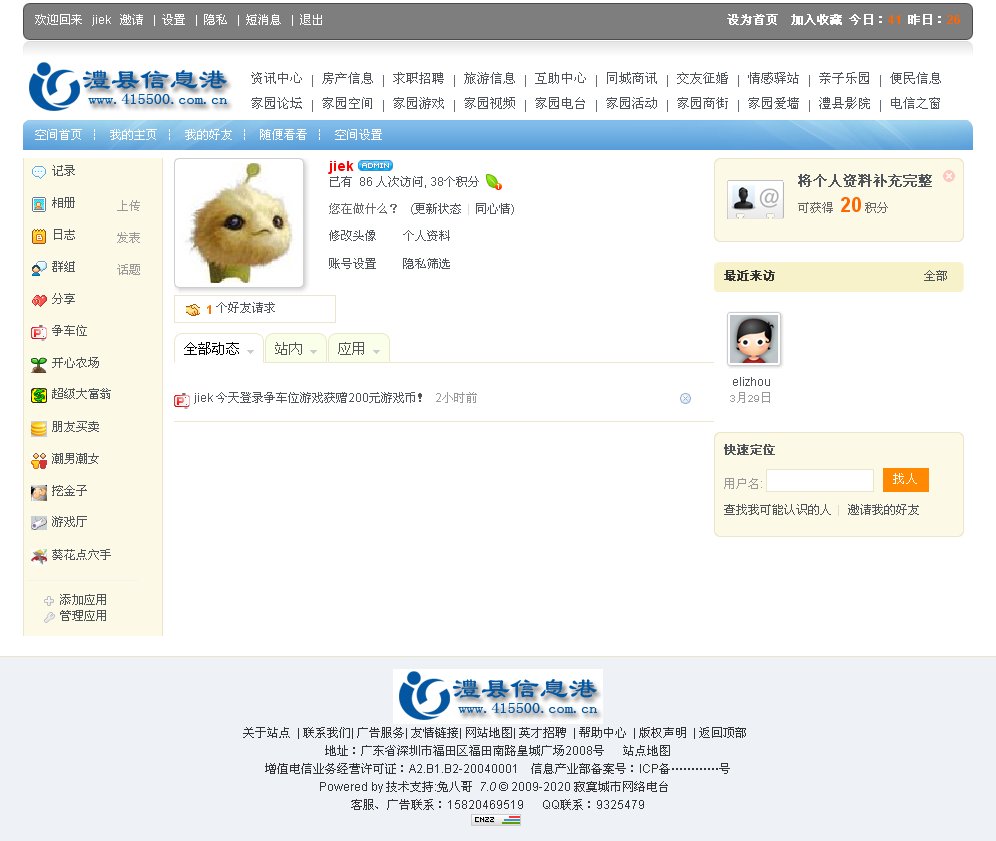Click the 日志 blog icon
The width and height of the screenshot is (996, 841).
(39, 236)
